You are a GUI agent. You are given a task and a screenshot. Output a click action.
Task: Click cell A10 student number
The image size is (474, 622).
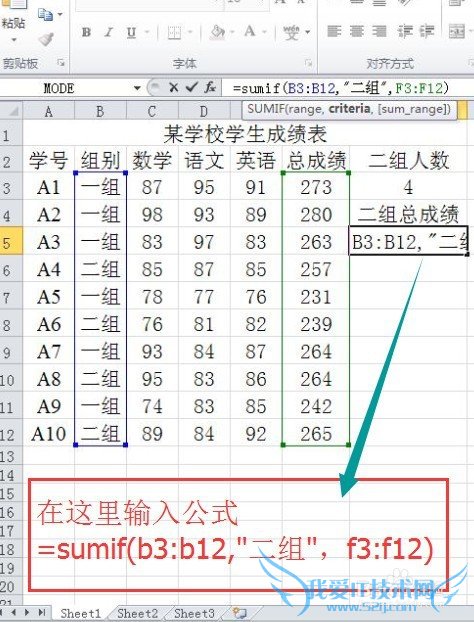click(x=48, y=433)
